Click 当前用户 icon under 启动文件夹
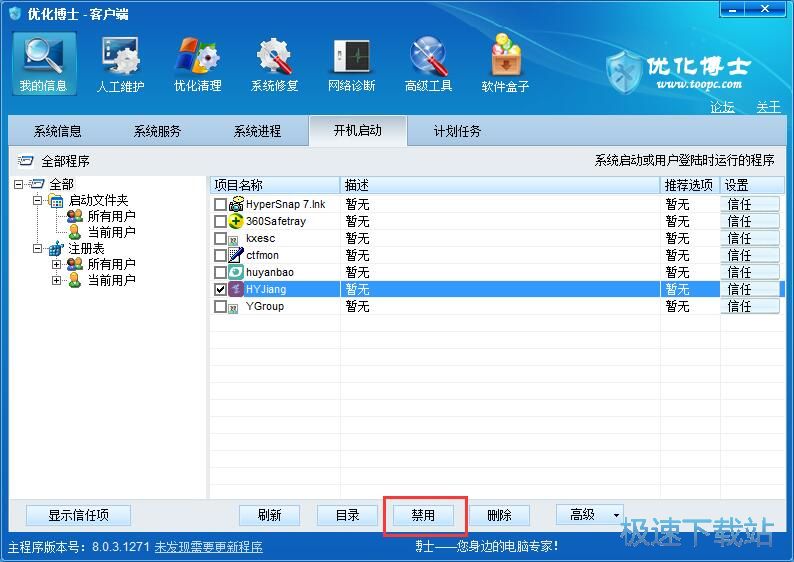 click(x=75, y=232)
